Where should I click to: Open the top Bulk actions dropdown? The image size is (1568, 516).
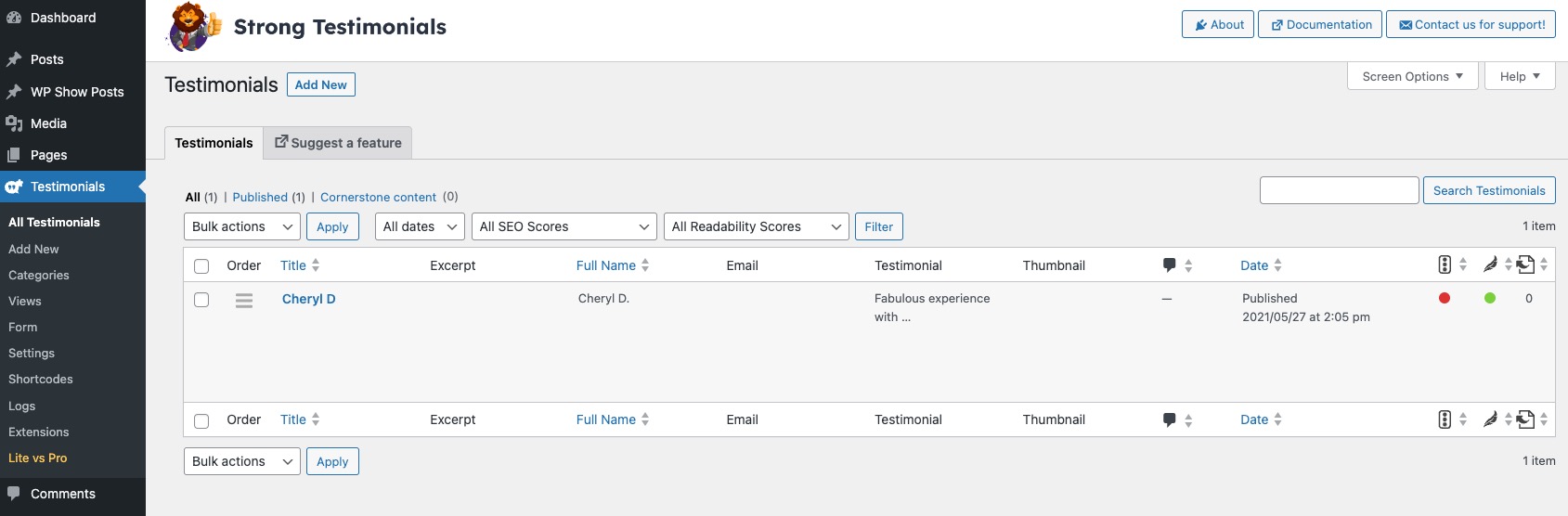point(242,226)
